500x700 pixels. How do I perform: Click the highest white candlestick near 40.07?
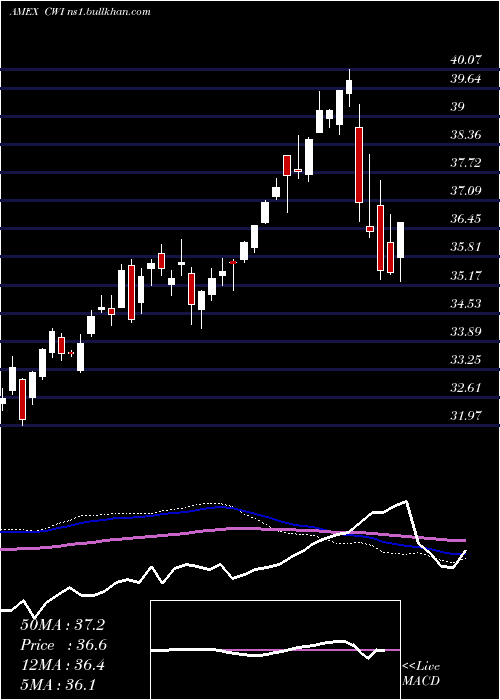click(x=349, y=87)
